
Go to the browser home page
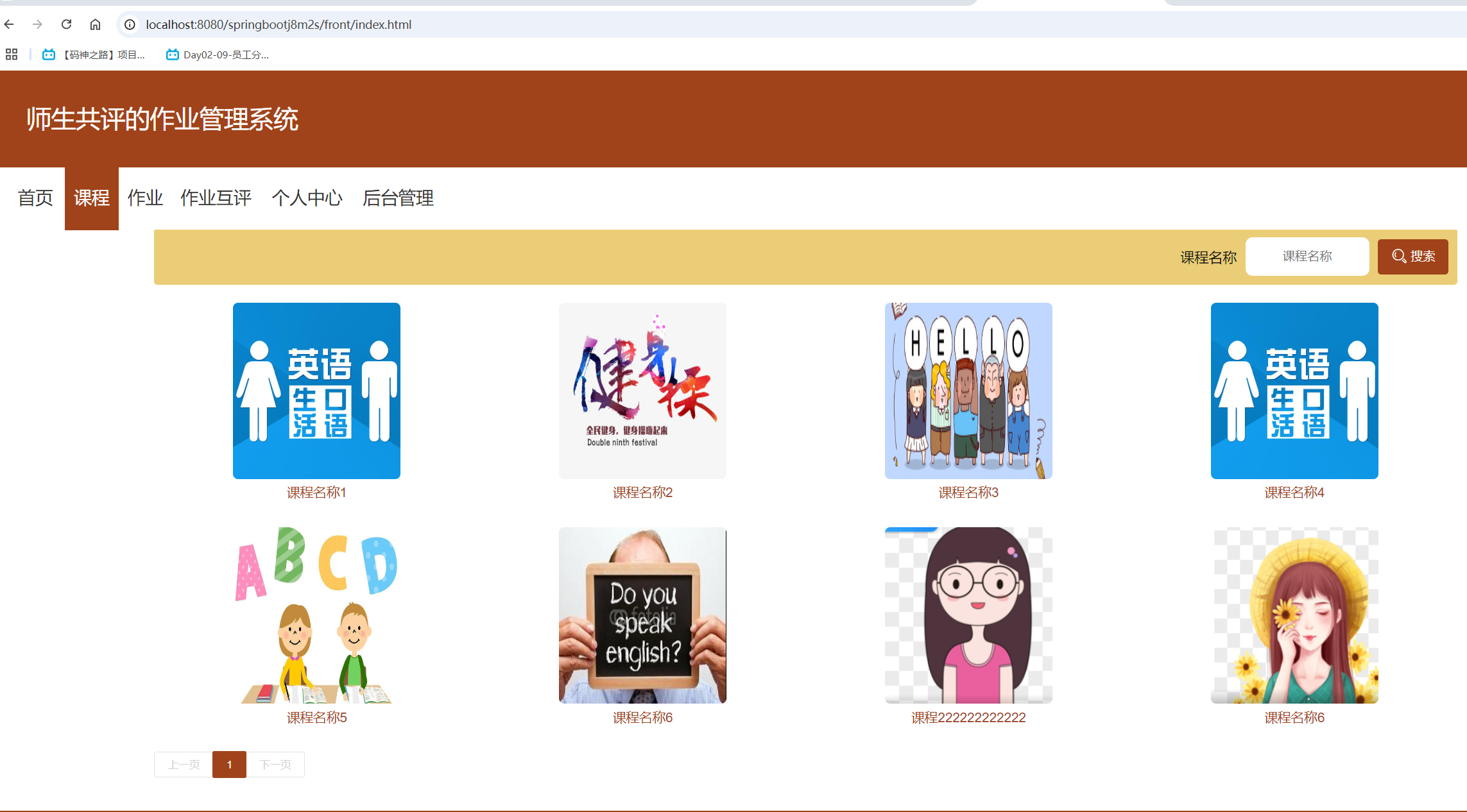tap(95, 24)
